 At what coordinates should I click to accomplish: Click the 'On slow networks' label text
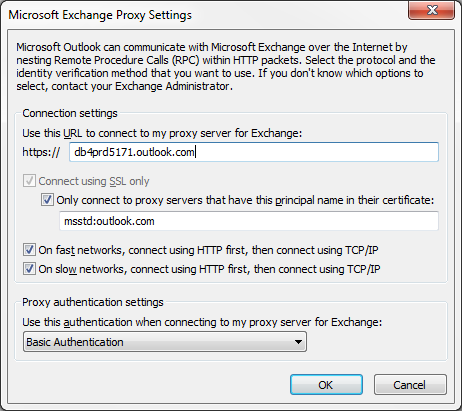[209, 269]
